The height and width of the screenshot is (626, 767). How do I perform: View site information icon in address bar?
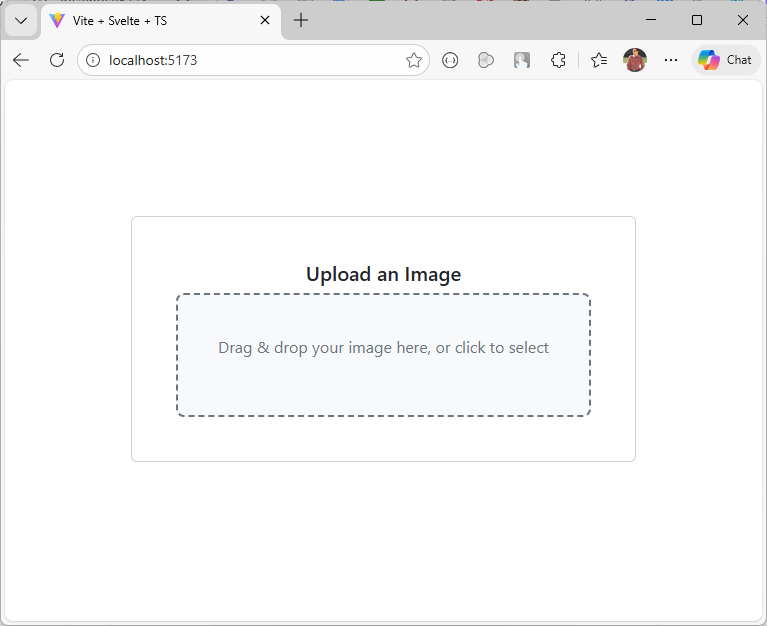93,60
